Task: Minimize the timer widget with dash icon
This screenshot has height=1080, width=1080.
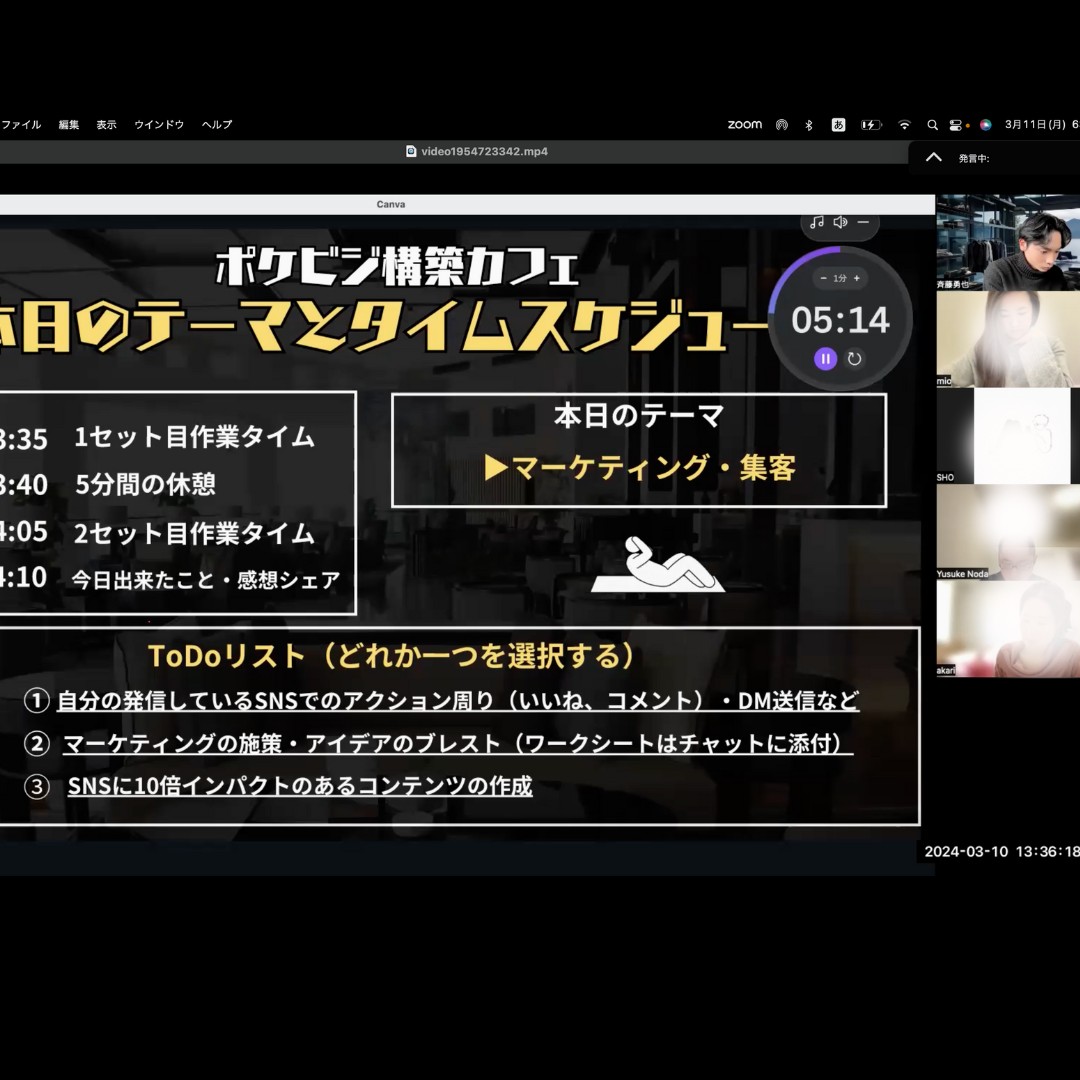Action: pyautogui.click(x=863, y=222)
